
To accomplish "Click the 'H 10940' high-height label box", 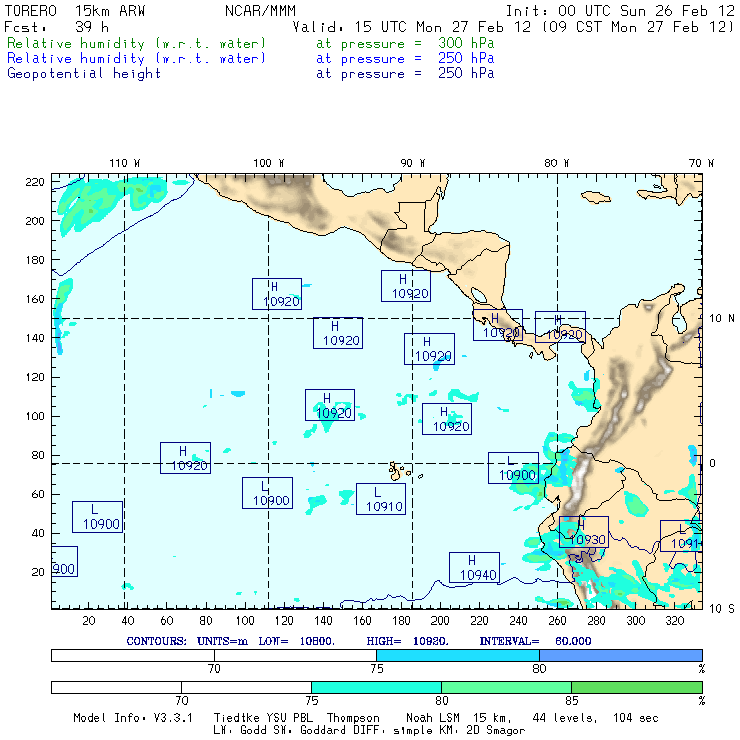I will pyautogui.click(x=474, y=567).
